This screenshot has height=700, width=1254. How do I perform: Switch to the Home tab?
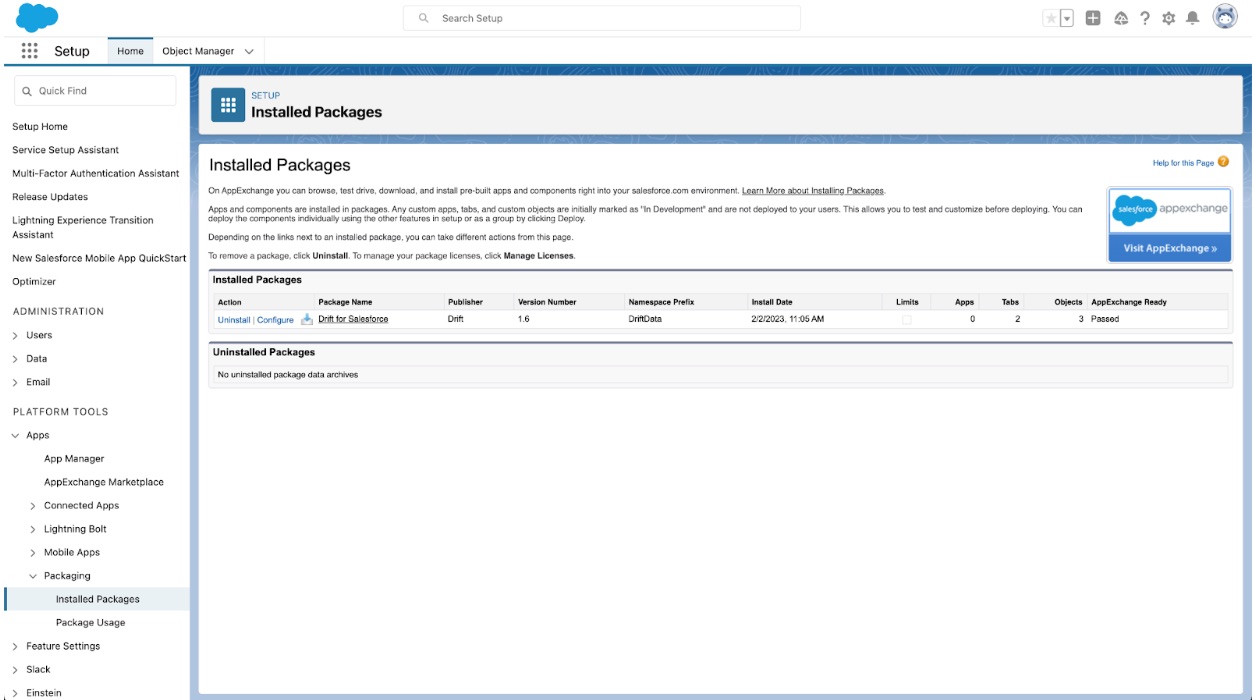(130, 51)
